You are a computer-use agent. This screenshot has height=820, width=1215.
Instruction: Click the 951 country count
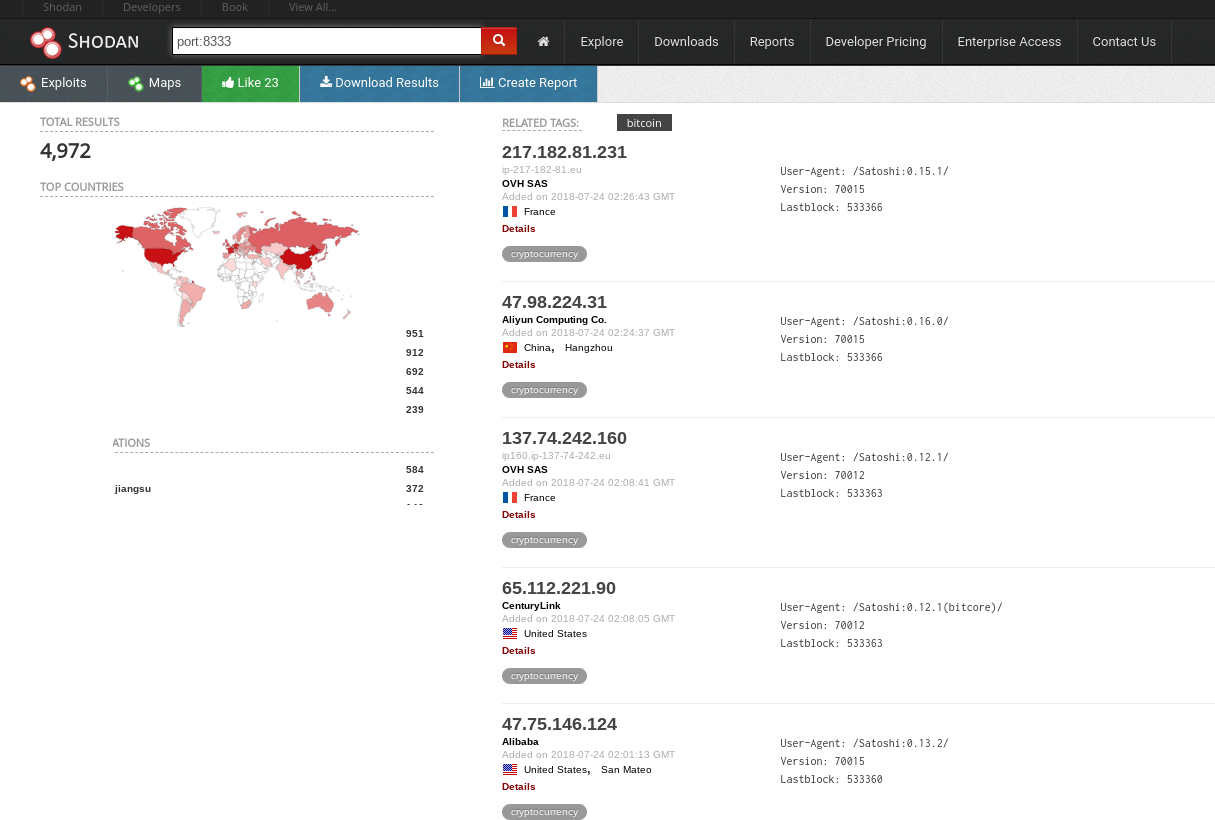415,334
